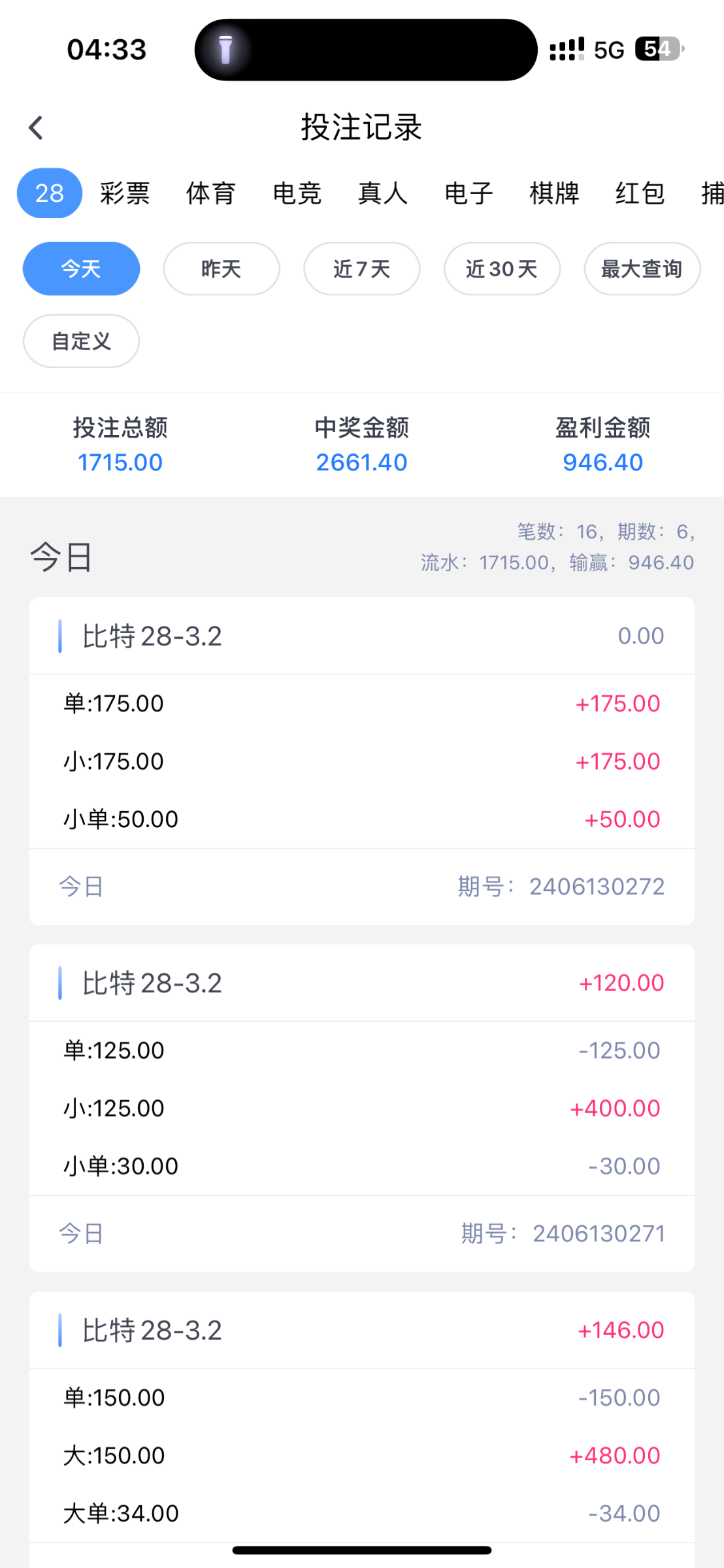Open bet record for period 2406130271

[361, 1107]
